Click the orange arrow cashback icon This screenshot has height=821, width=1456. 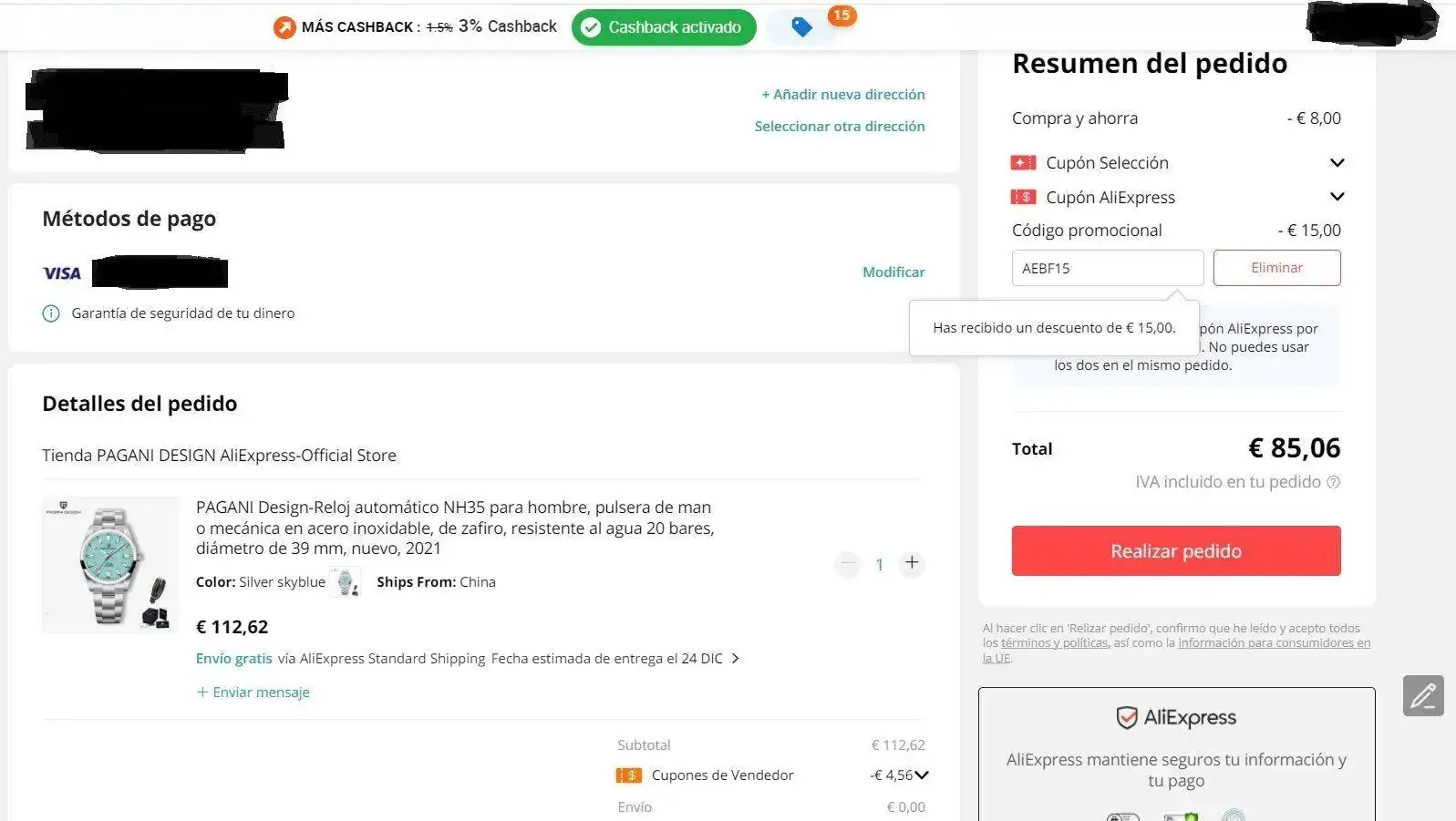tap(284, 27)
